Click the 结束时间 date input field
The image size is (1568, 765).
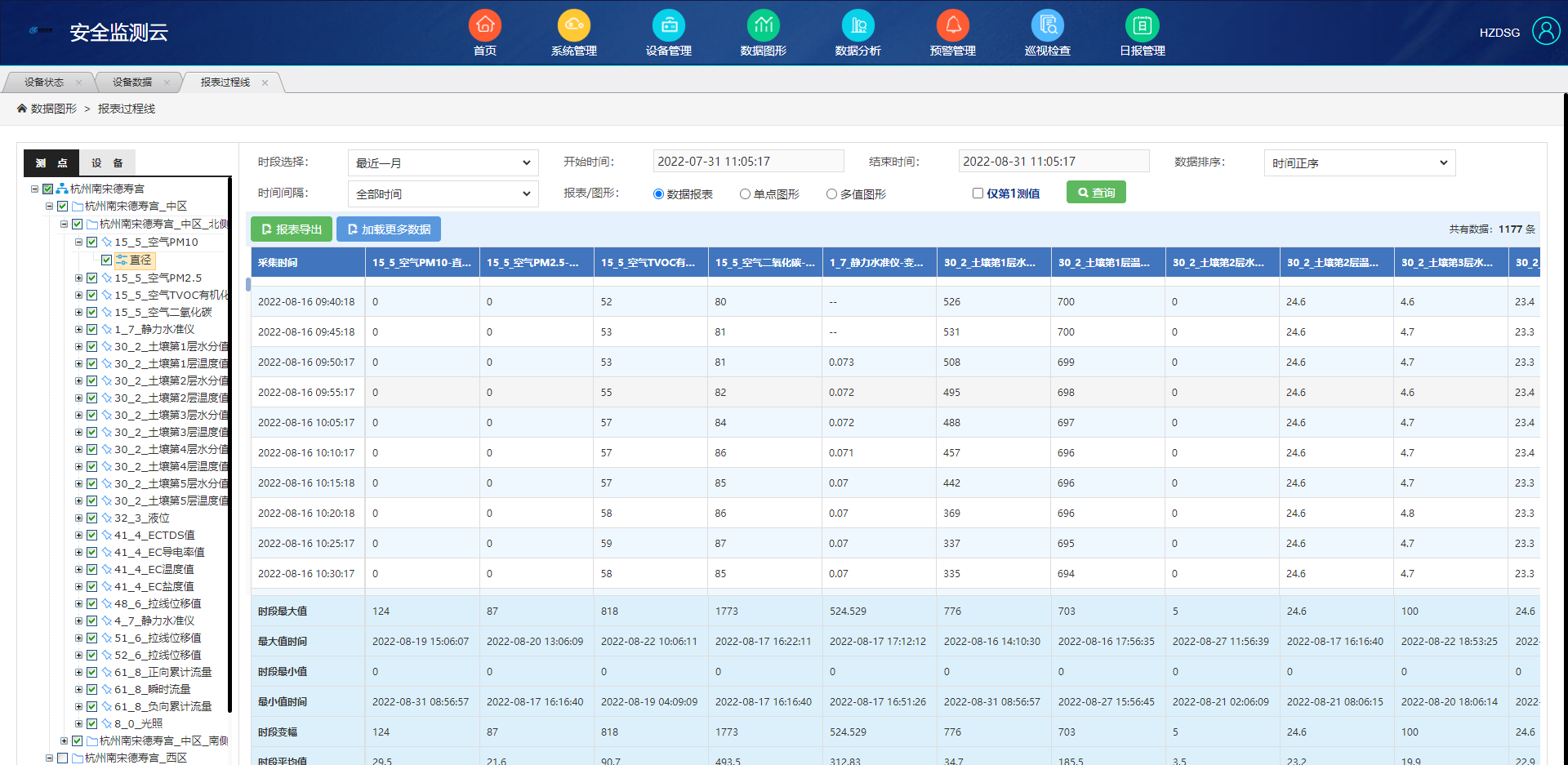coord(1053,162)
